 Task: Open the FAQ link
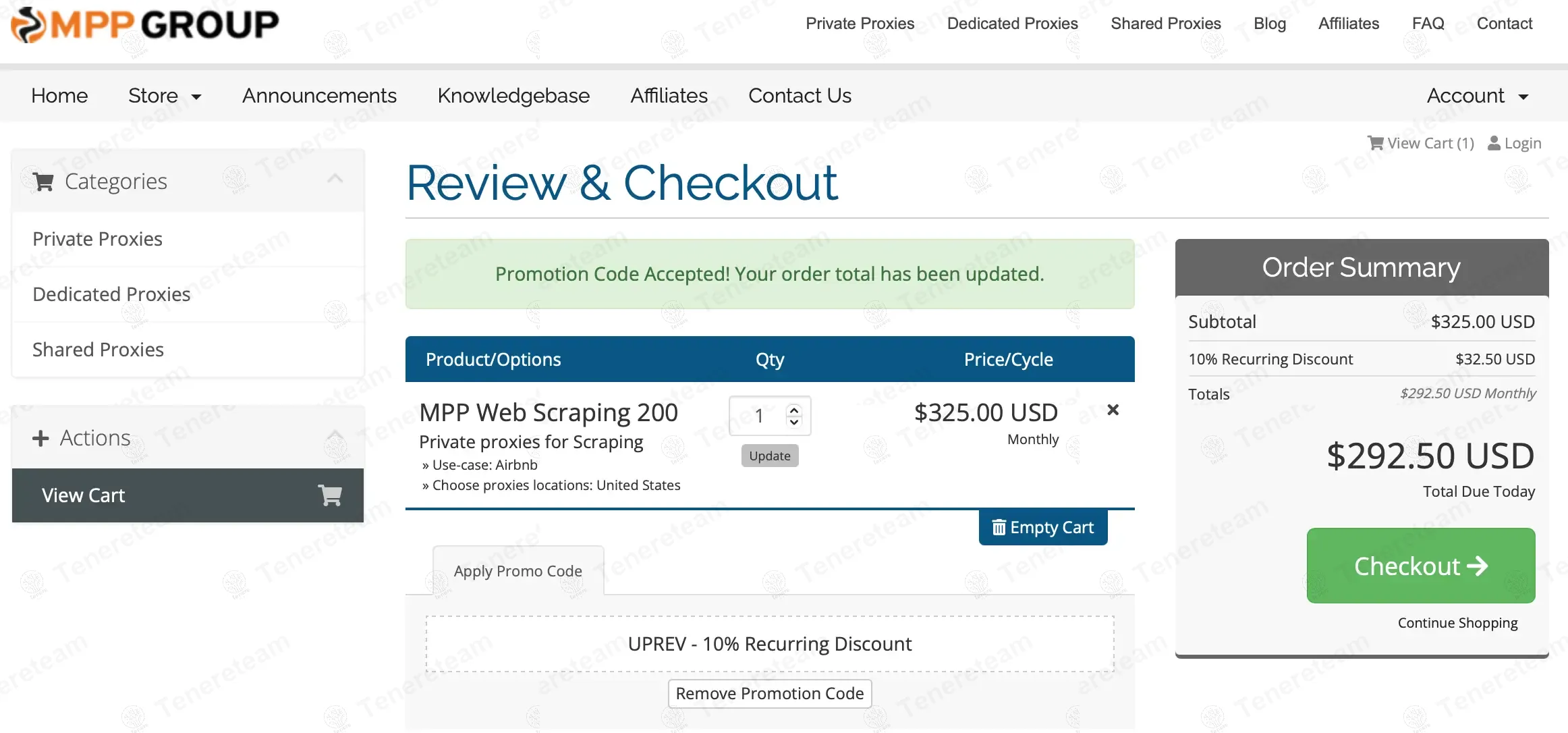pyautogui.click(x=1428, y=24)
